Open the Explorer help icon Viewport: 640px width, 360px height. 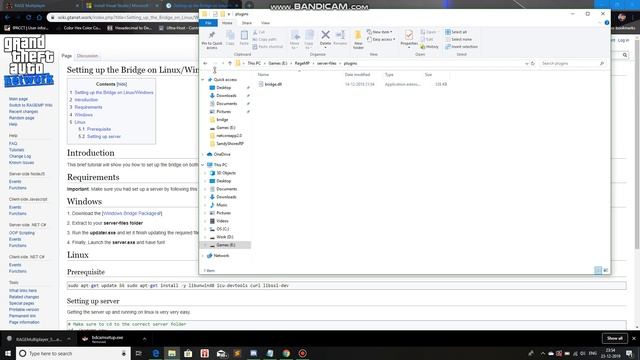click(x=607, y=23)
